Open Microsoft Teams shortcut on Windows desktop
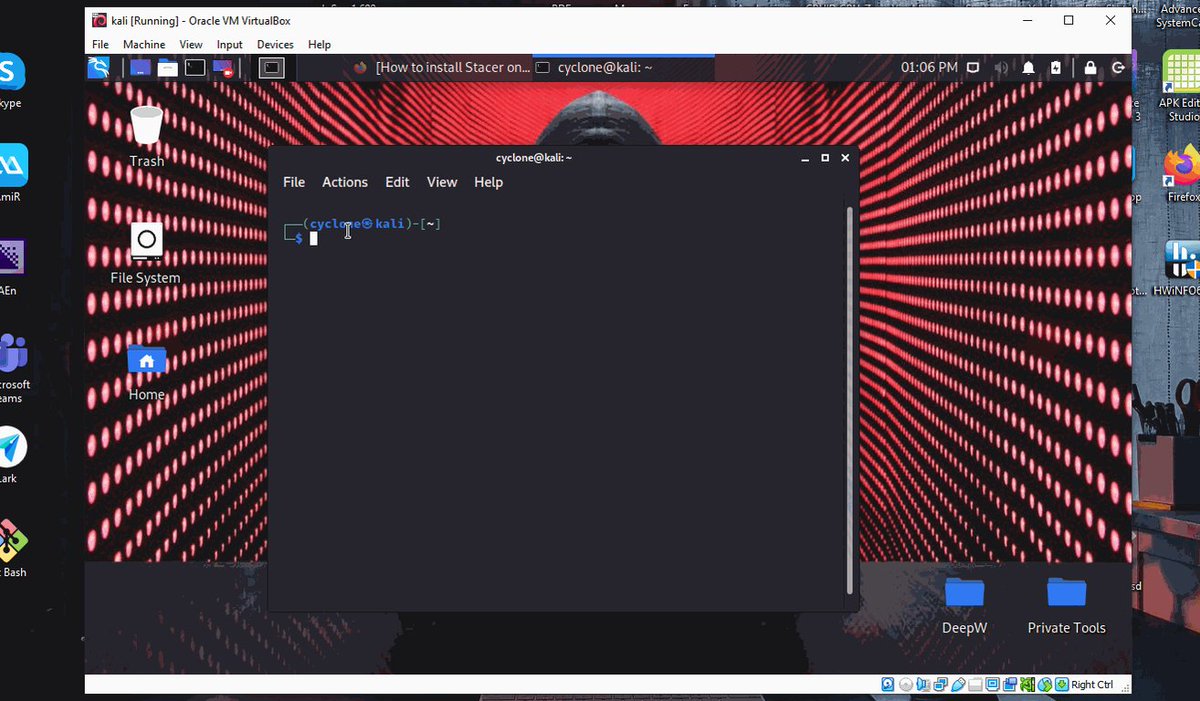 coord(13,368)
